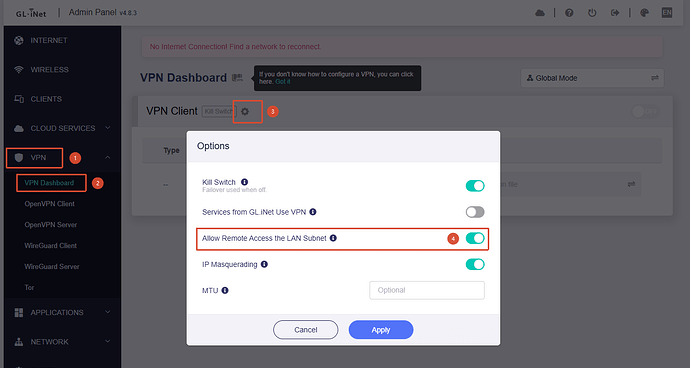Collapse the VPN menu chevron
690x368 pixels.
click(107, 158)
